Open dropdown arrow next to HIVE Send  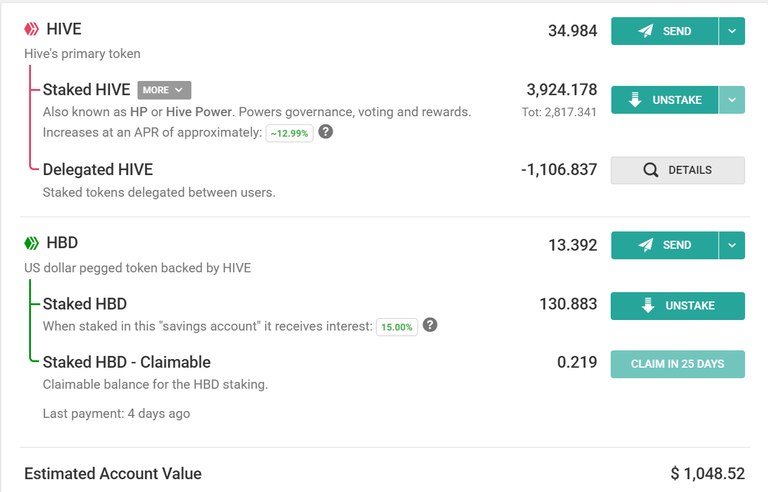point(732,31)
